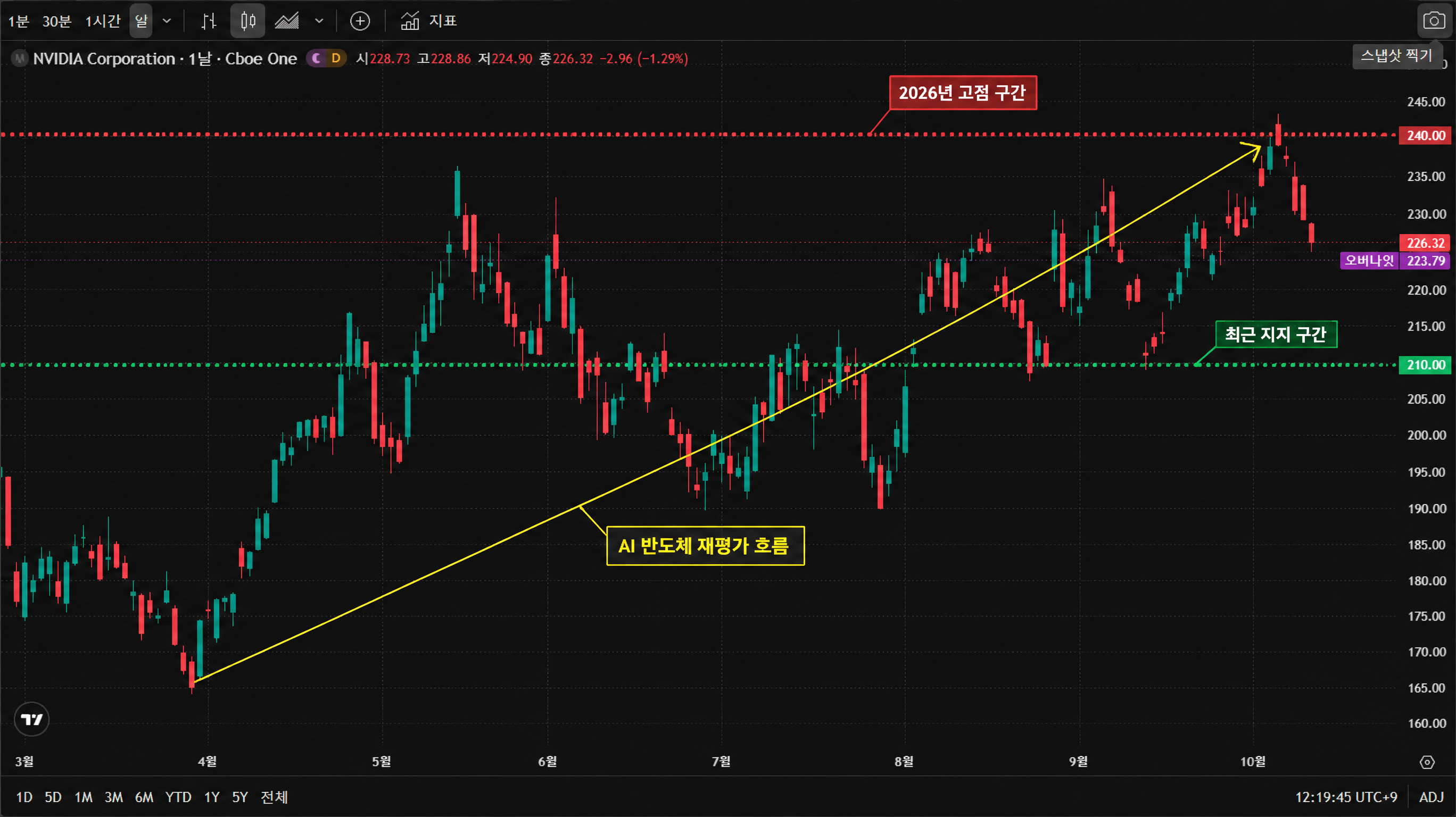This screenshot has width=1456, height=817.
Task: Click the compare symbol plus icon
Action: tap(360, 21)
